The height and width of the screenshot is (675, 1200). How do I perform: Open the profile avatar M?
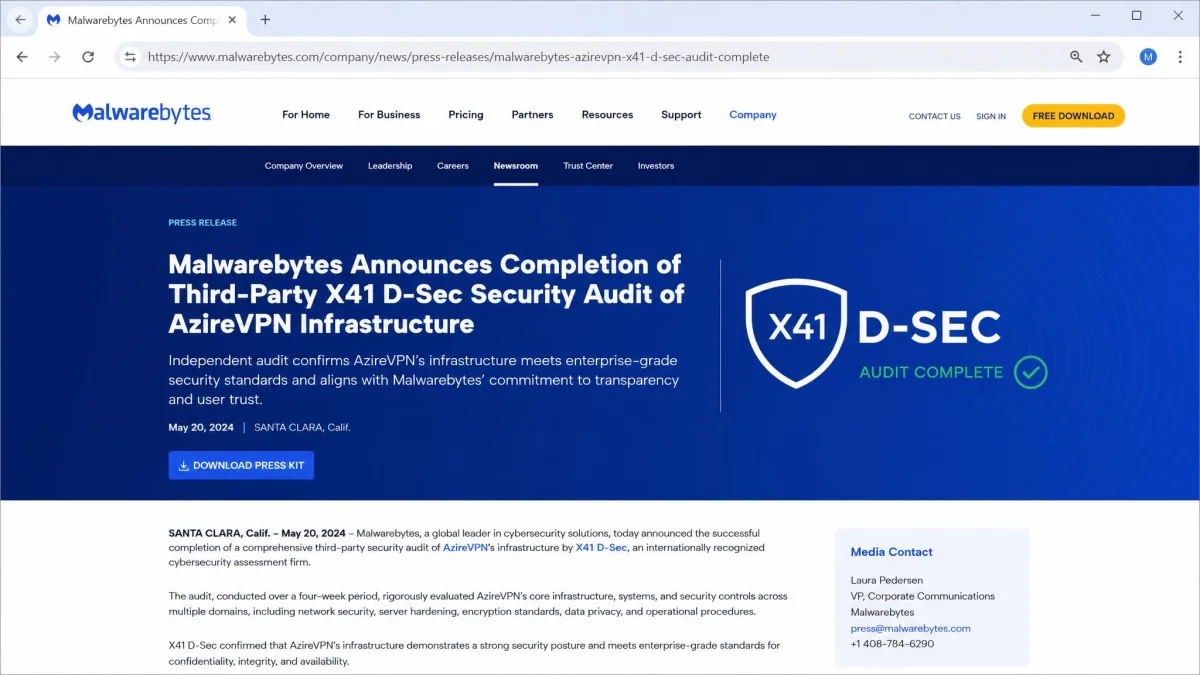pos(1148,57)
